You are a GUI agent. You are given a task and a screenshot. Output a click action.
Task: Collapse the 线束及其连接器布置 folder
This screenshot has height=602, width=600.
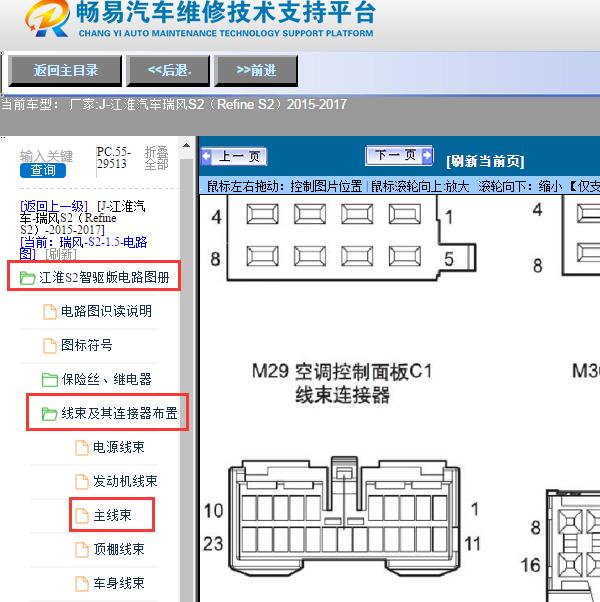pyautogui.click(x=119, y=413)
